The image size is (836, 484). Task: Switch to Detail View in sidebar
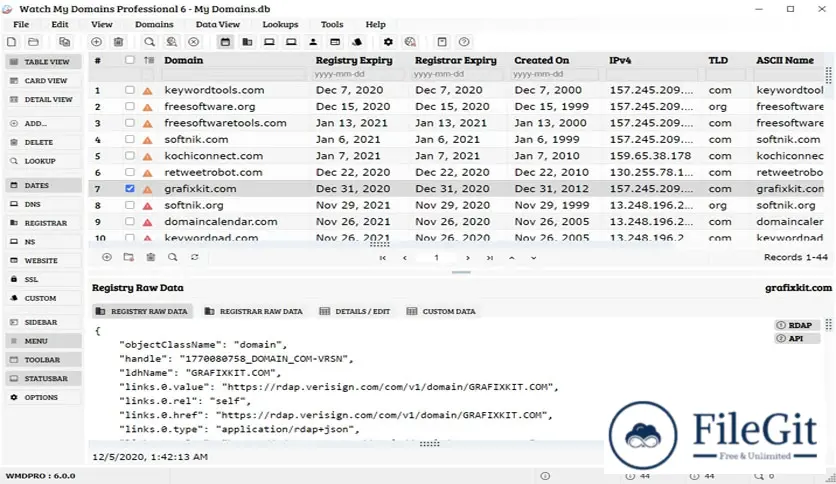(x=44, y=100)
